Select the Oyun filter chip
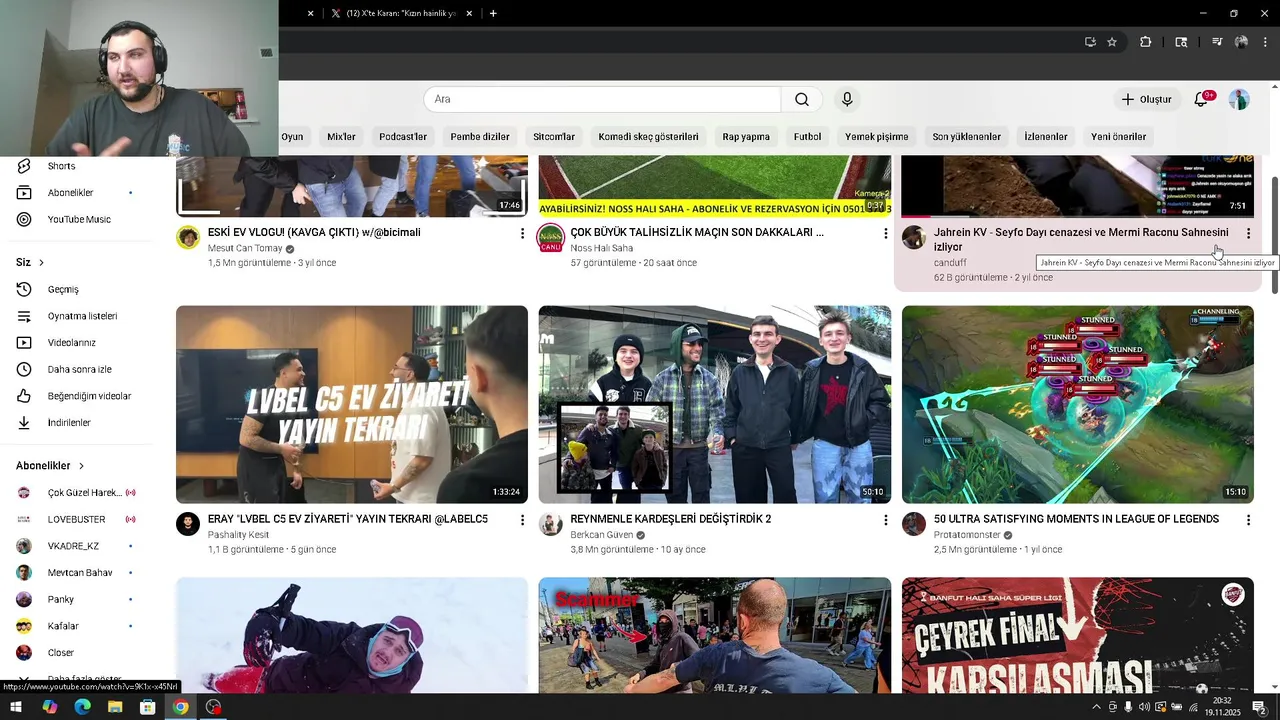 [x=292, y=136]
